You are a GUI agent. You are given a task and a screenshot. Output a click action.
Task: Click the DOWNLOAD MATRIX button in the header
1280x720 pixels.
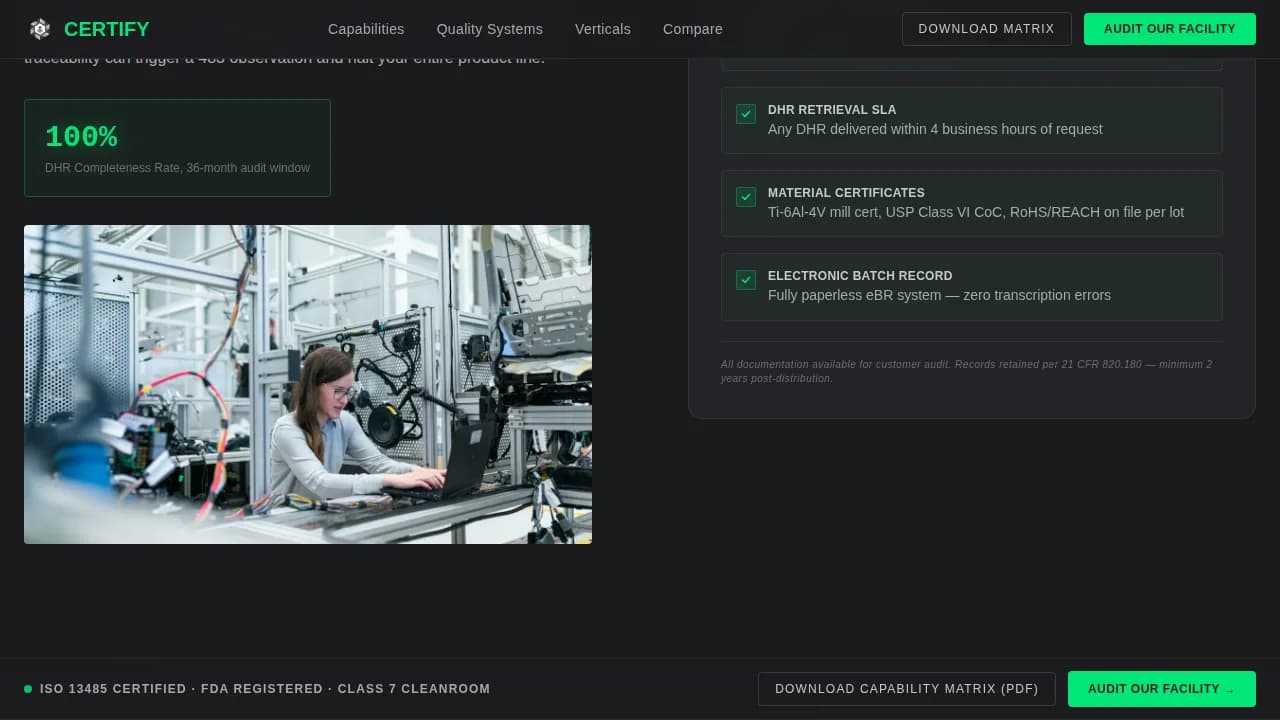tap(986, 29)
